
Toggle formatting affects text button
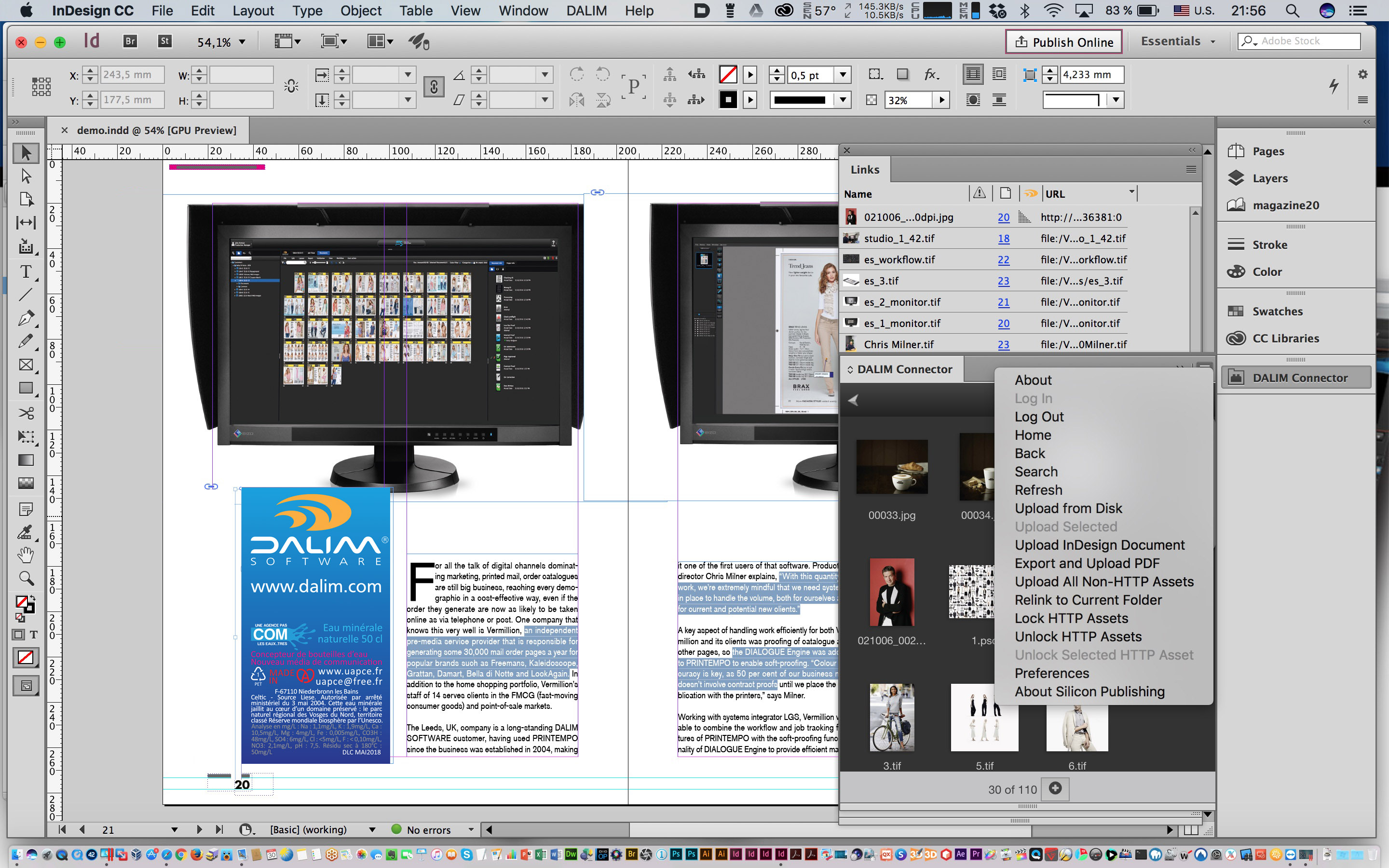pyautogui.click(x=34, y=634)
